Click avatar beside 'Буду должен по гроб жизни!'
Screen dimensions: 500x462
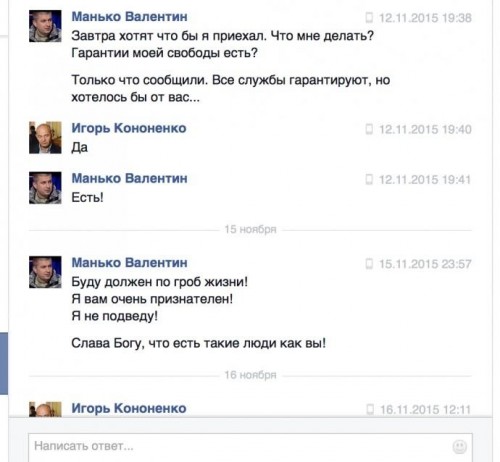pyautogui.click(x=45, y=272)
